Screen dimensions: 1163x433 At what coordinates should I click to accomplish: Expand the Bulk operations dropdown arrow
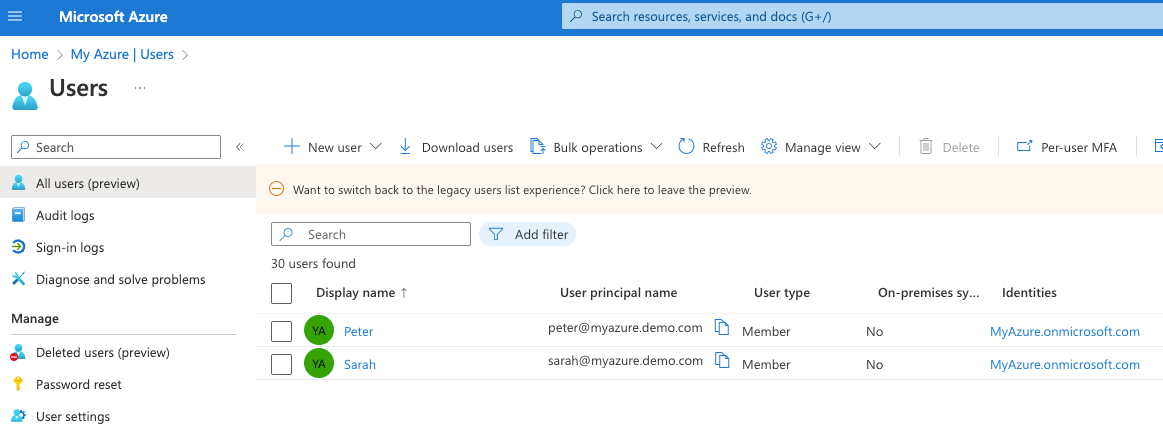coord(656,147)
